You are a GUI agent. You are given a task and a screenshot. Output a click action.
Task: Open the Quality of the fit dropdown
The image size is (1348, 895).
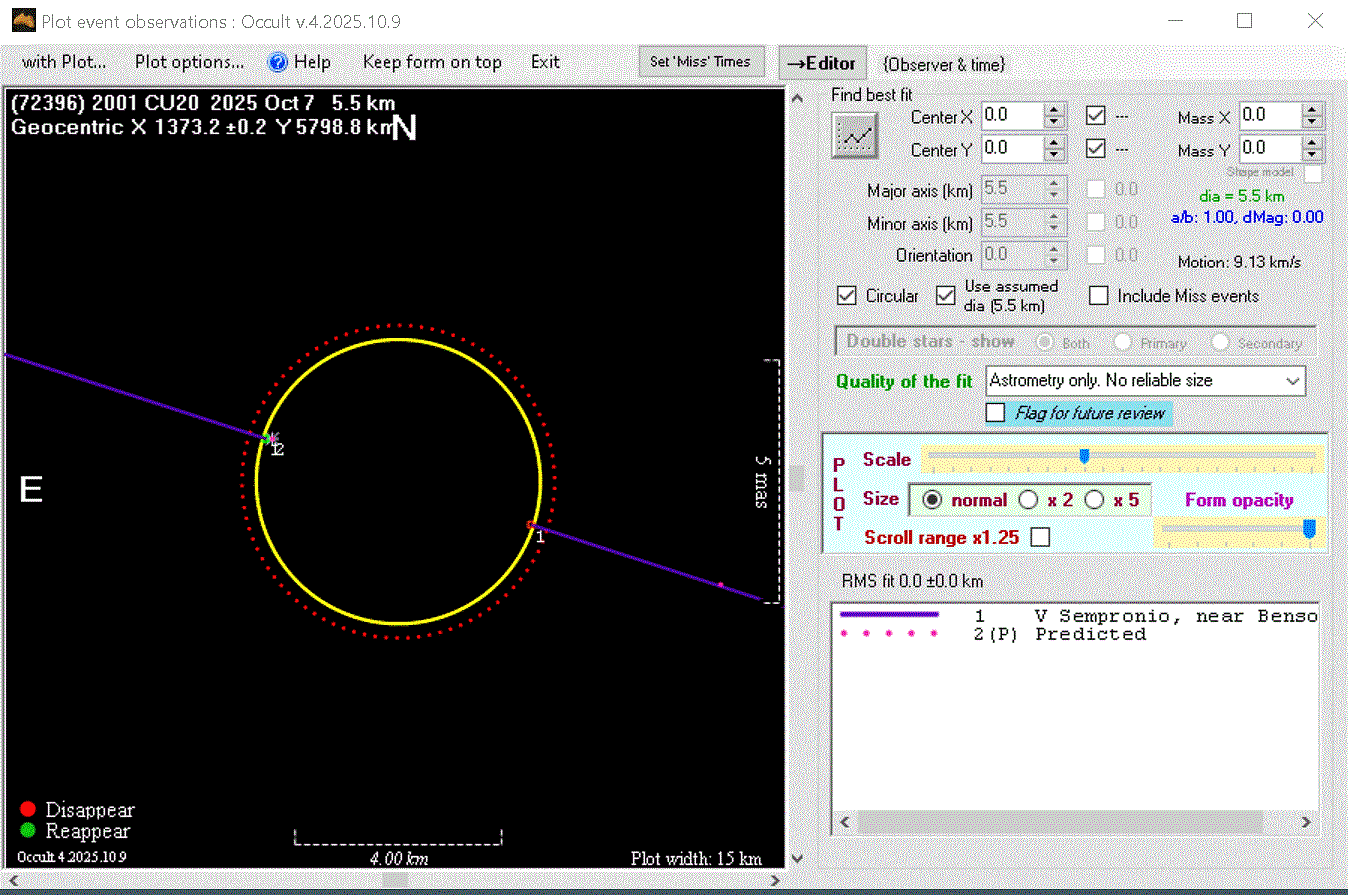click(x=1293, y=381)
